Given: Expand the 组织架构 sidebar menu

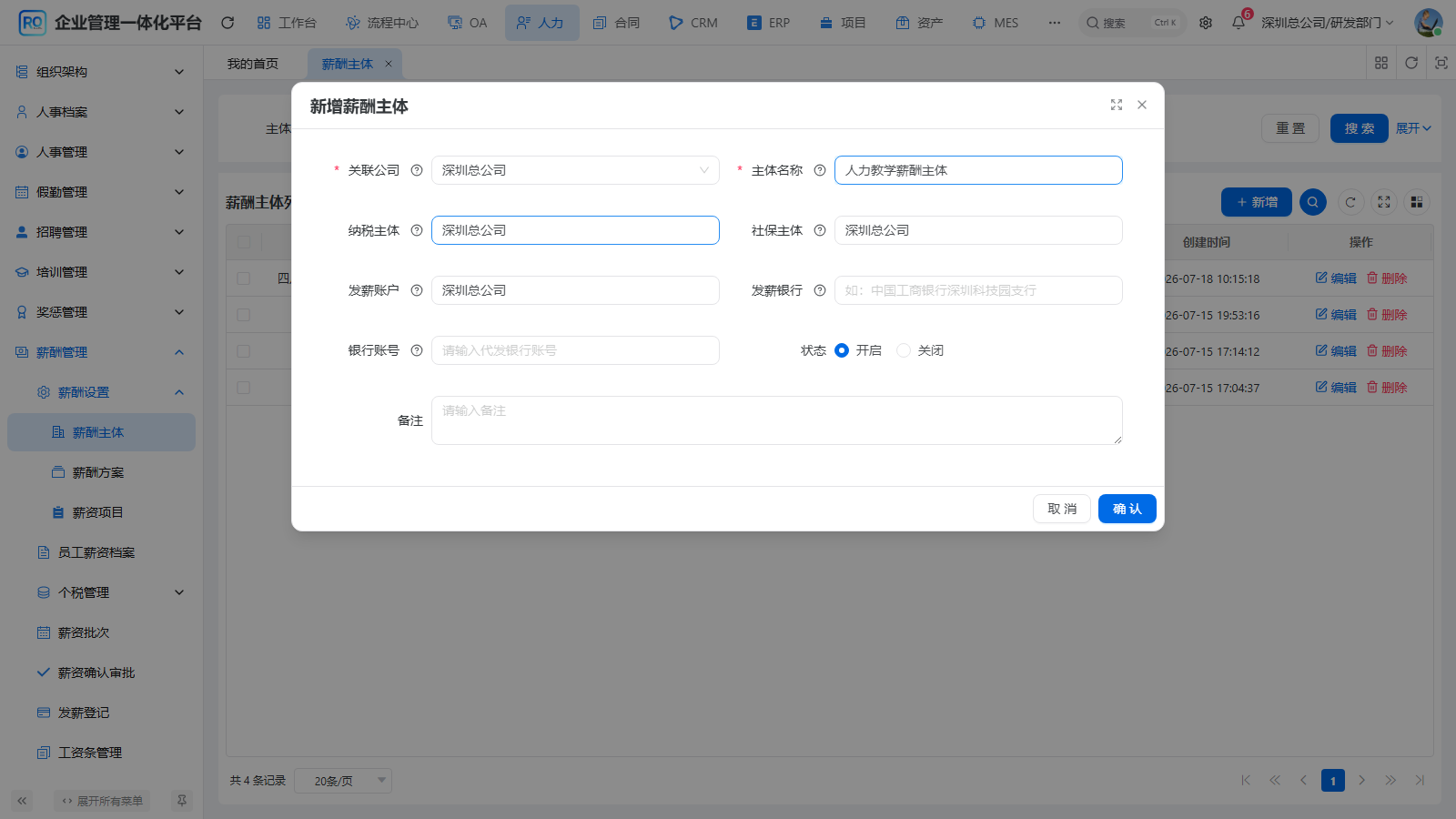Looking at the screenshot, I should pyautogui.click(x=101, y=72).
